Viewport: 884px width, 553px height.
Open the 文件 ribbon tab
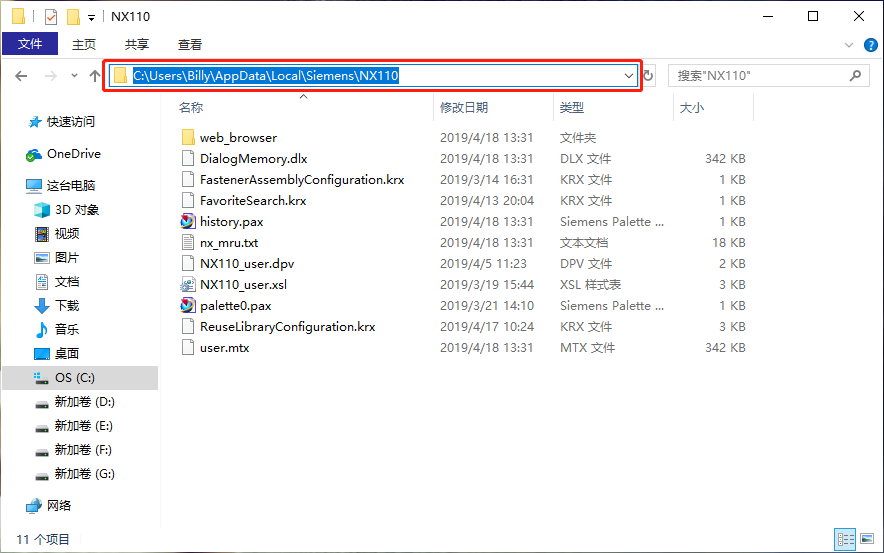pos(30,44)
